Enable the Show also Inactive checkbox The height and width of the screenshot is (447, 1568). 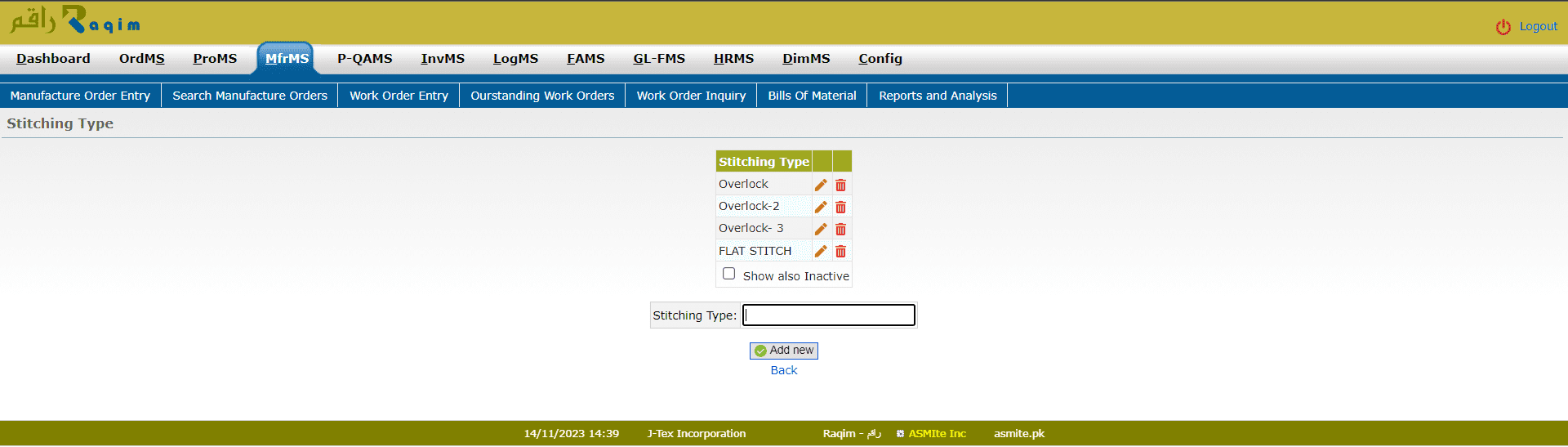pos(728,274)
